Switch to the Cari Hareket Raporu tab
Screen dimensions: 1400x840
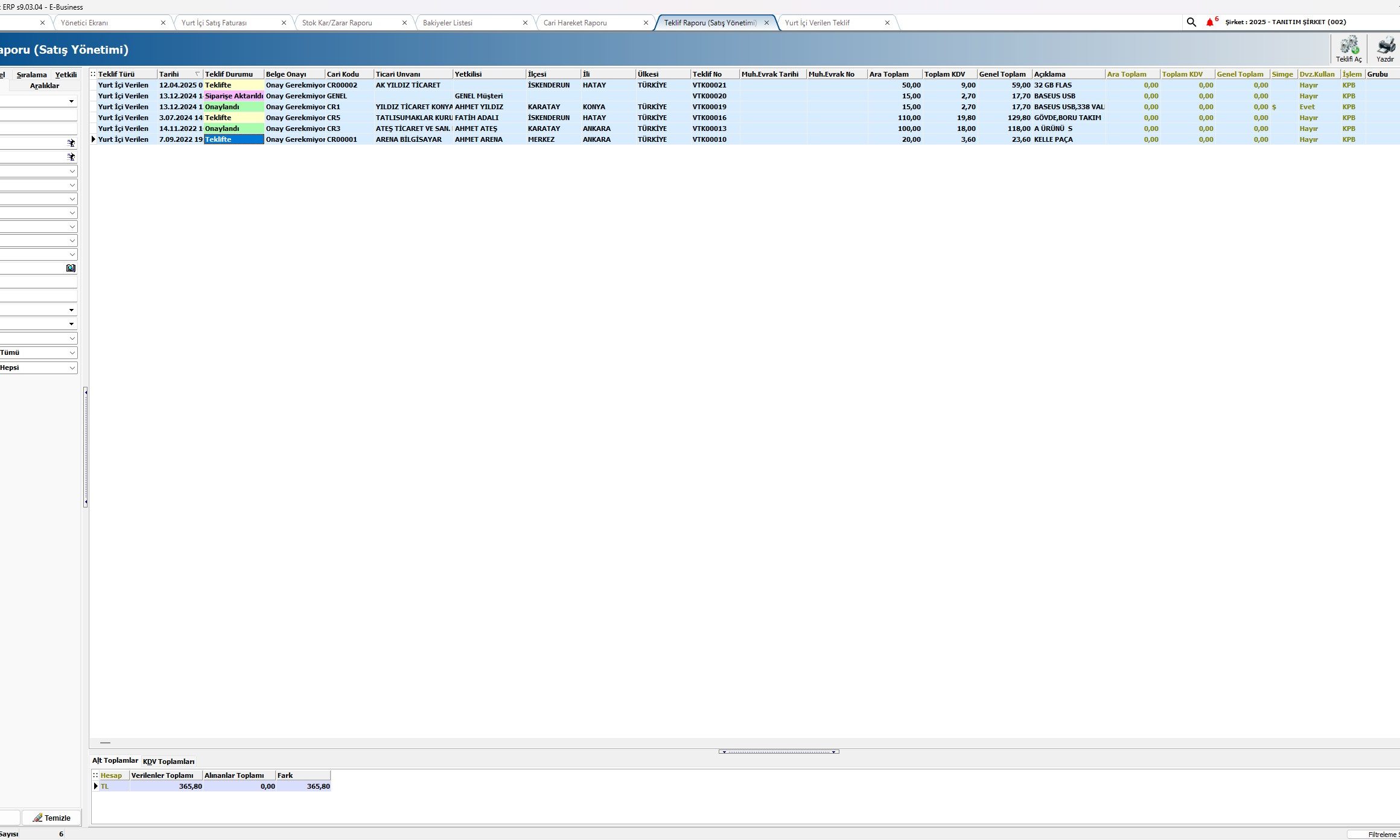575,23
